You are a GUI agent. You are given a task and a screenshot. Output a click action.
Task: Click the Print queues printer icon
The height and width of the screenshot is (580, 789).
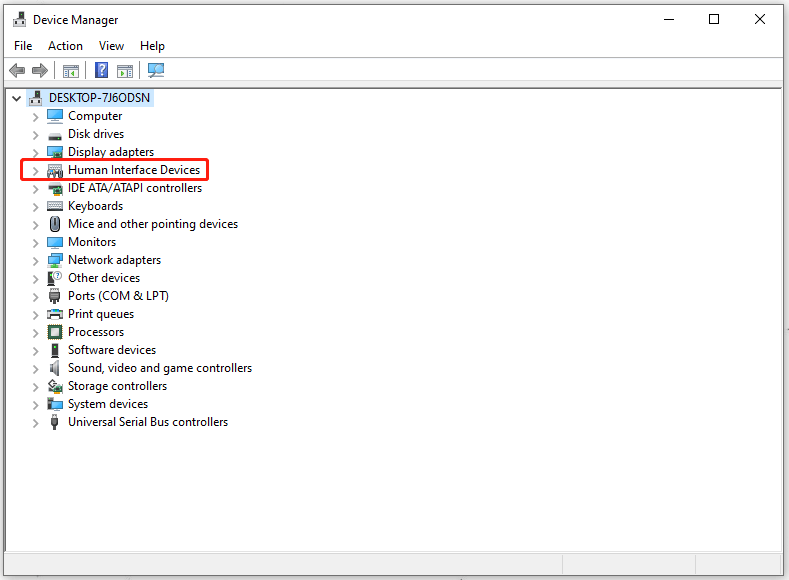pos(55,314)
